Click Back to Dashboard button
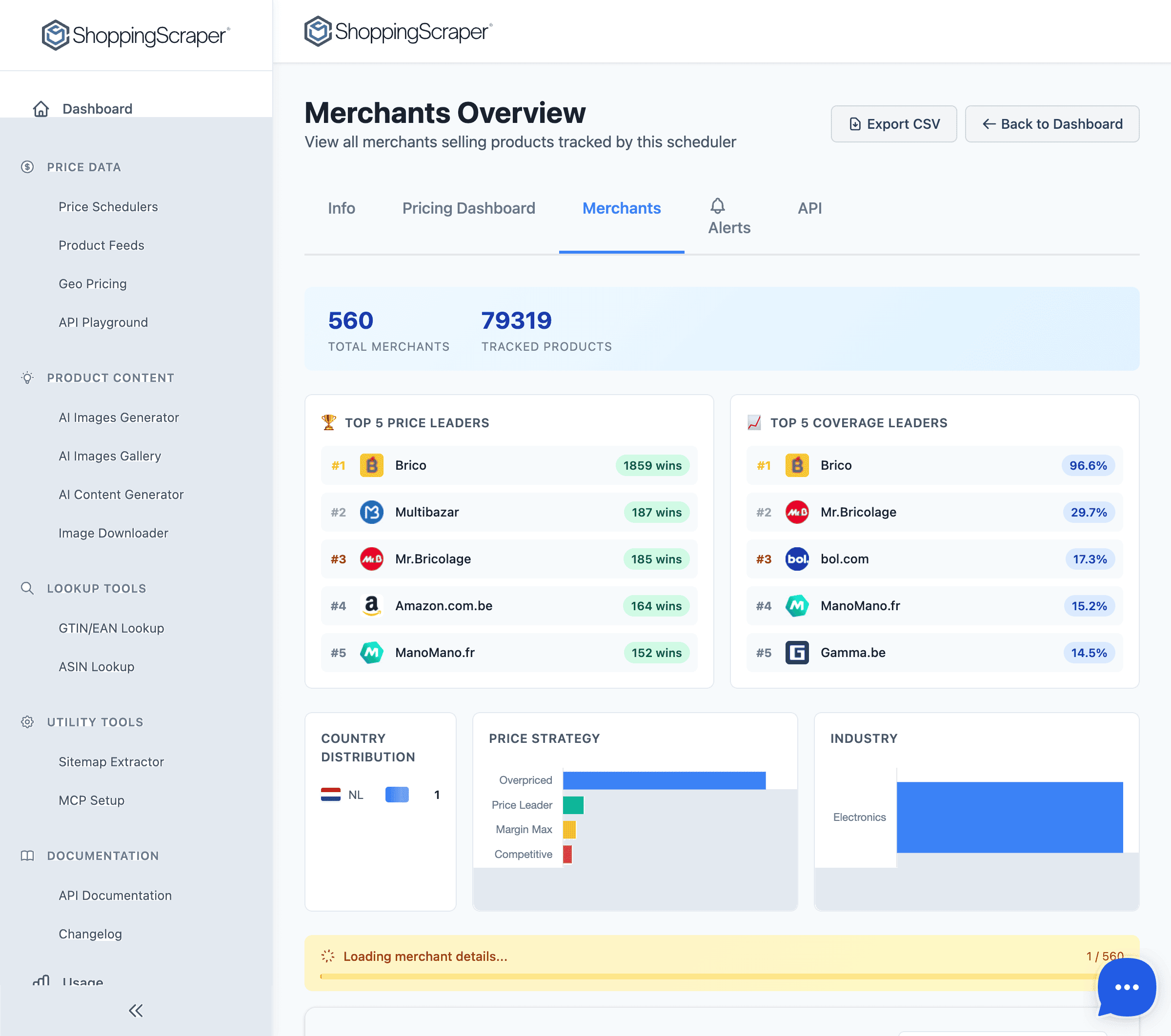1171x1036 pixels. click(1052, 124)
